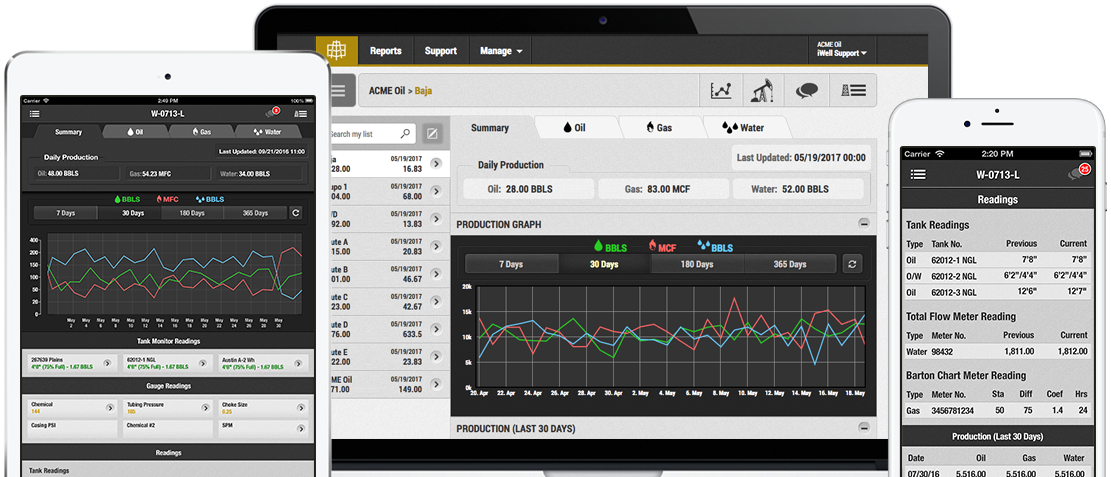
Task: Click the golden globe grid logo icon
Action: (336, 51)
